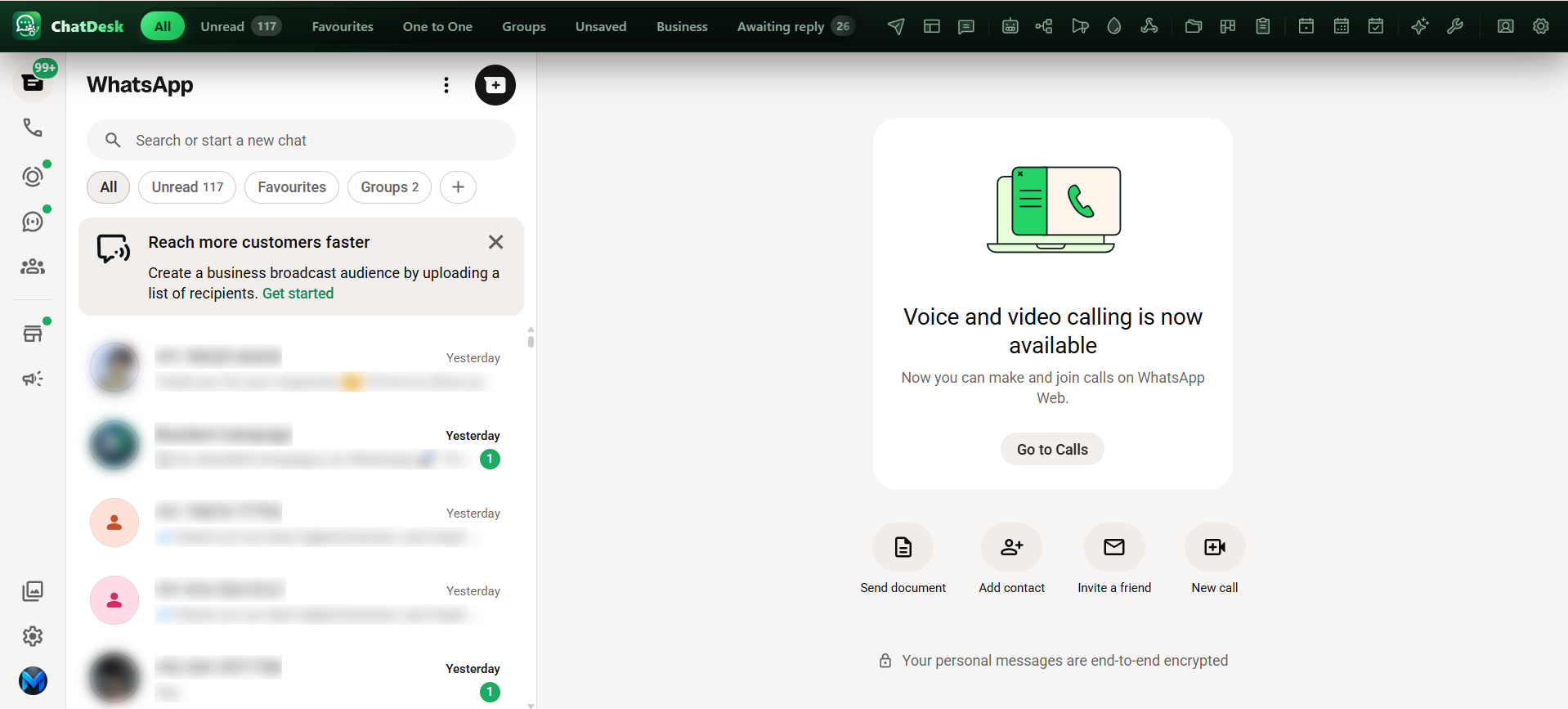The image size is (1568, 709).
Task: Toggle the Groups 2 filter chip
Action: (389, 187)
